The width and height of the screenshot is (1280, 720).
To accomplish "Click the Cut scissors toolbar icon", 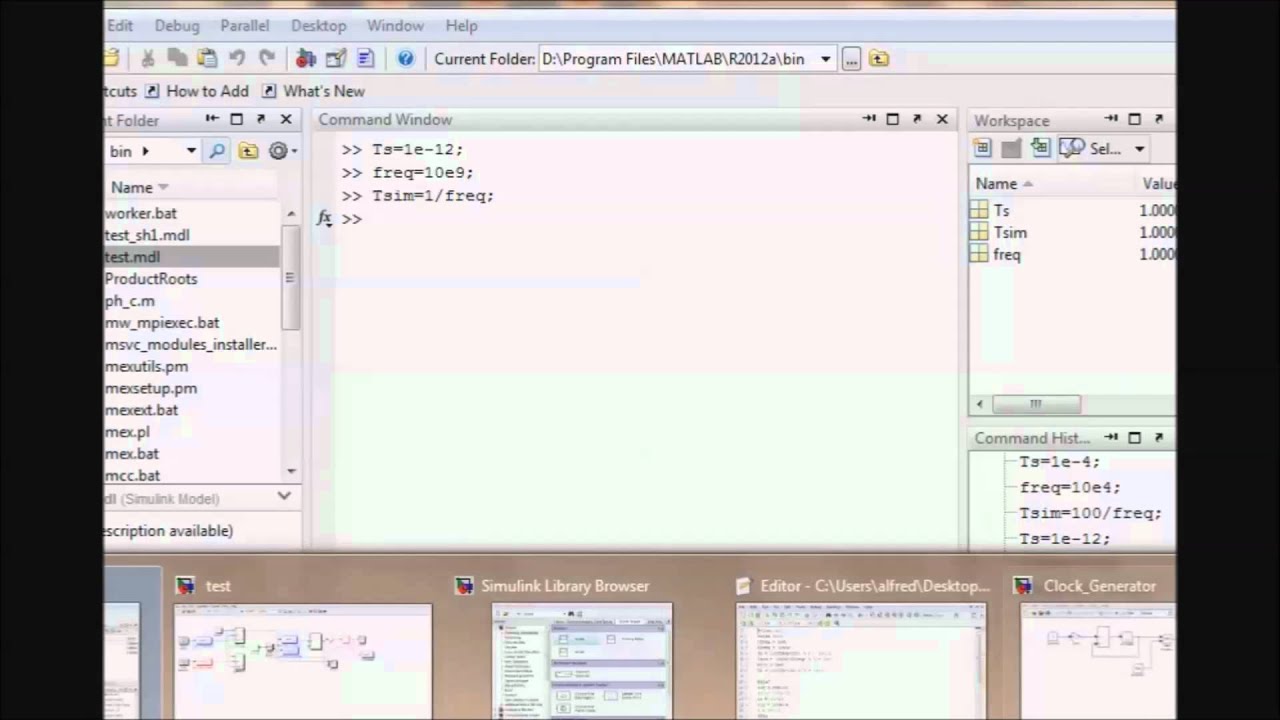I will pos(148,59).
